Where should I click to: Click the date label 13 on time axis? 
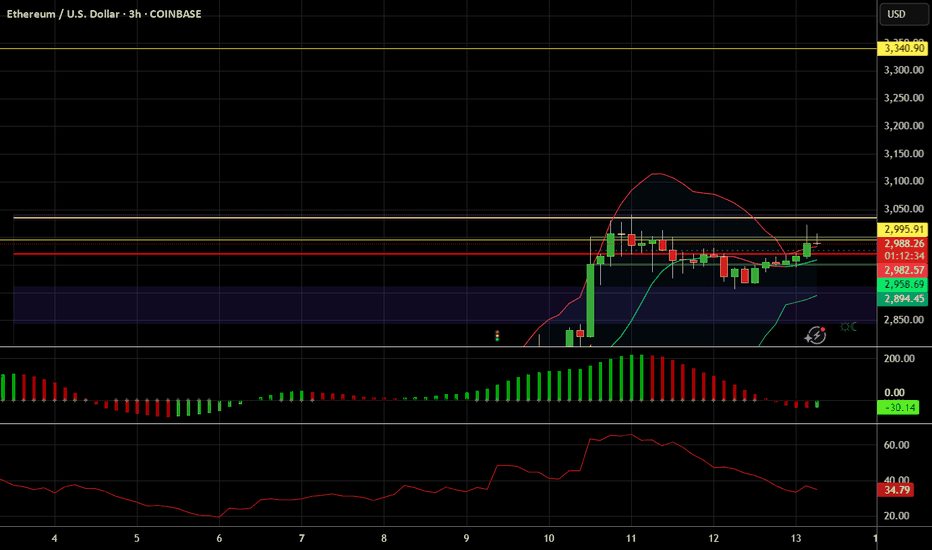pyautogui.click(x=796, y=538)
